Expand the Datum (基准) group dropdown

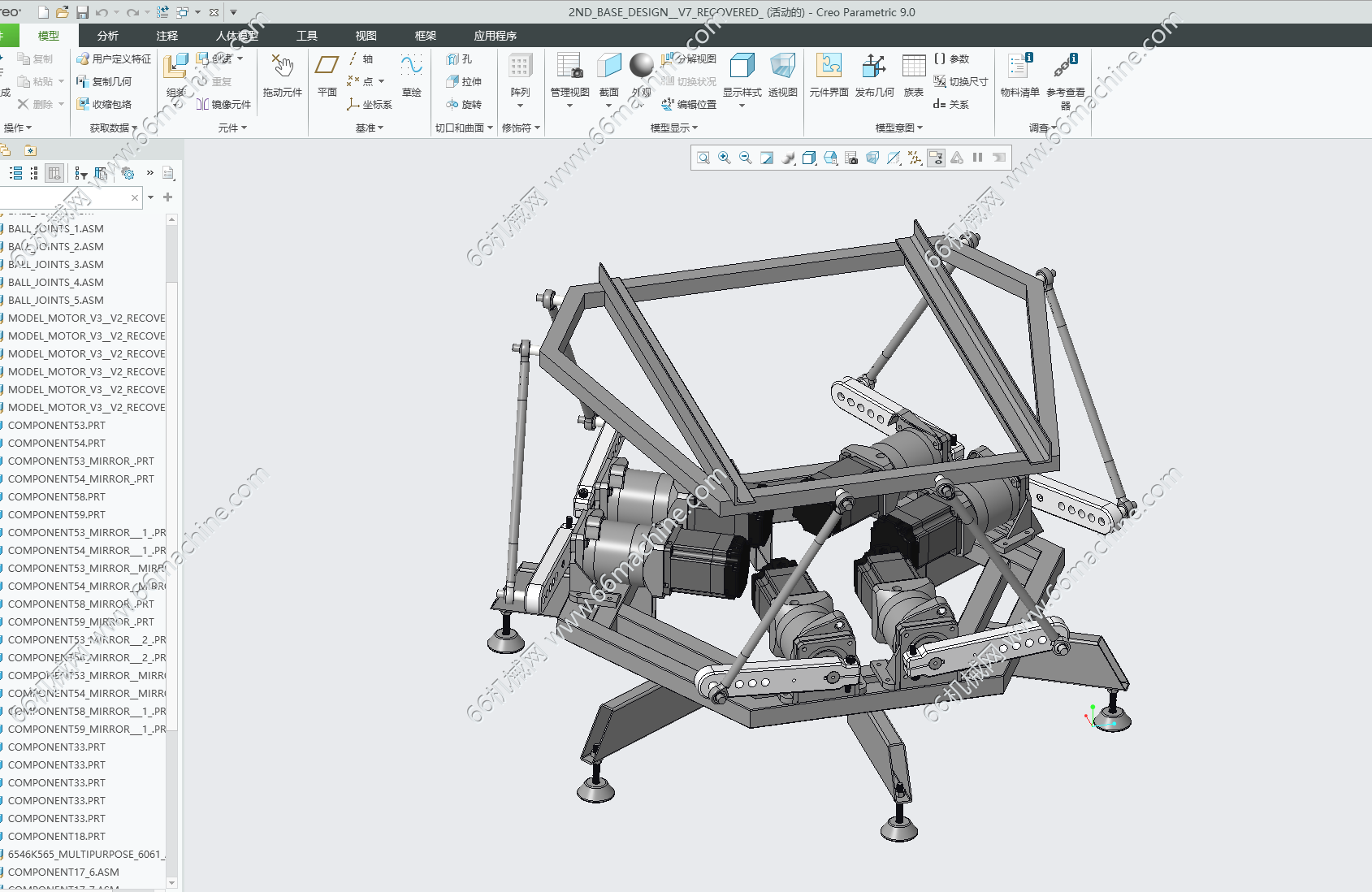(x=369, y=128)
